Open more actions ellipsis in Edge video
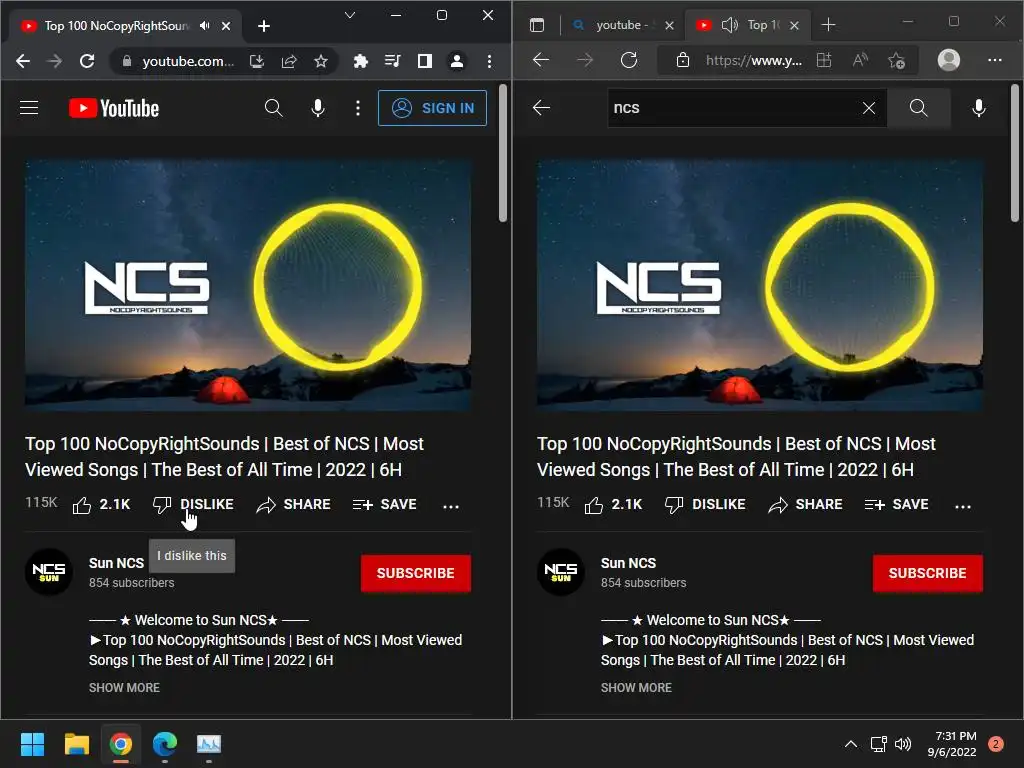 (963, 506)
